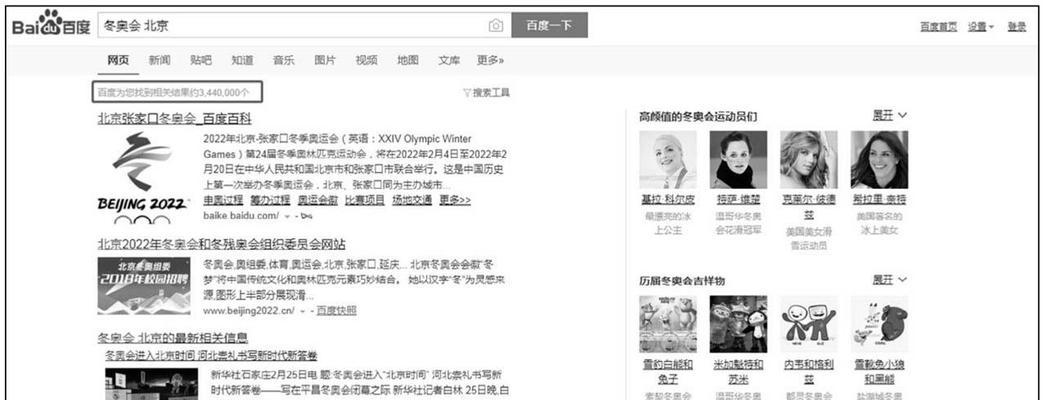Click the 2018年校园招聘 thumbnail
Viewport: 1047px width, 400px height.
click(x=144, y=286)
